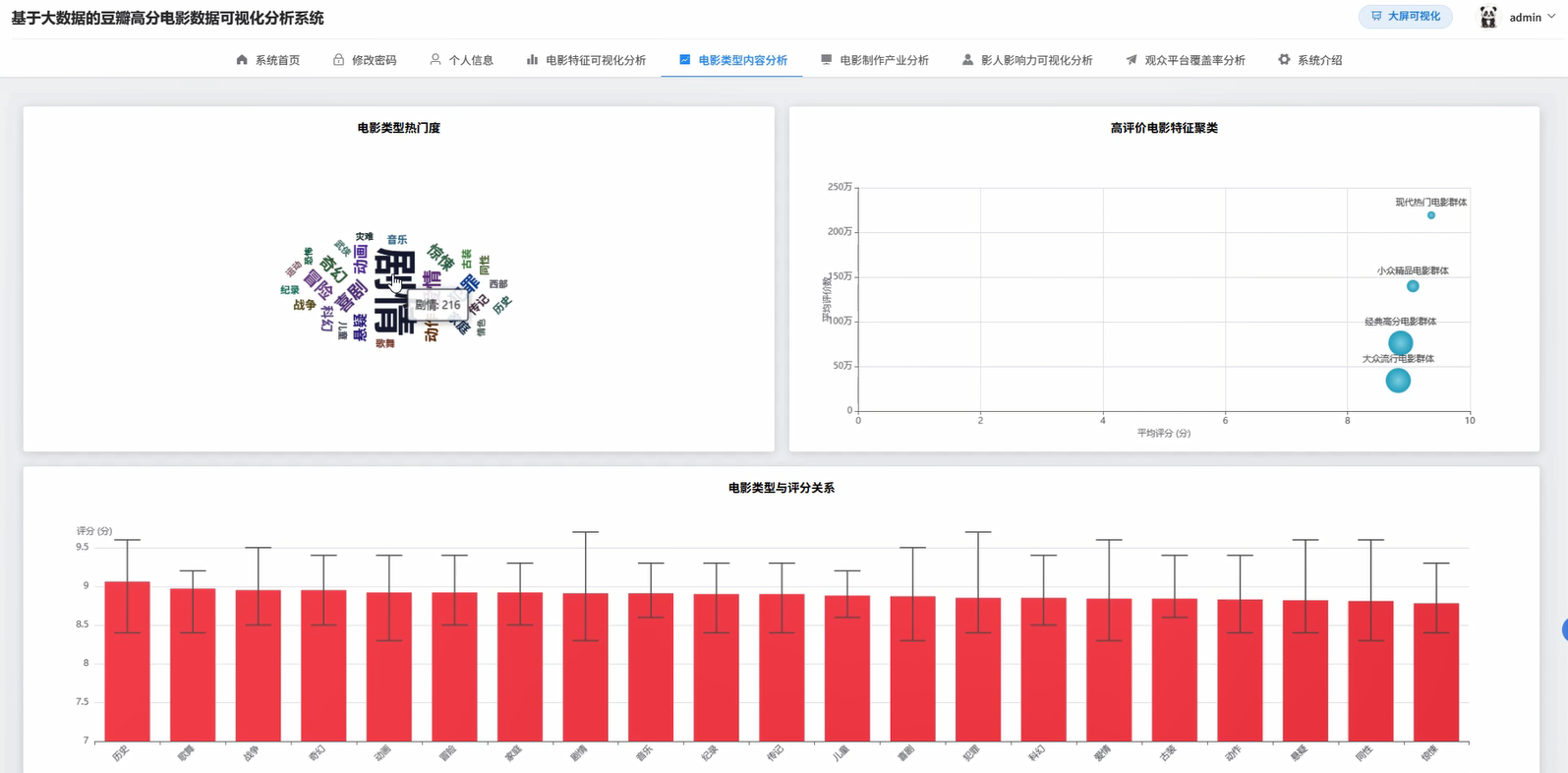Click the 电影类型与评分关系 chart title
Image resolution: width=1568 pixels, height=773 pixels.
(782, 488)
